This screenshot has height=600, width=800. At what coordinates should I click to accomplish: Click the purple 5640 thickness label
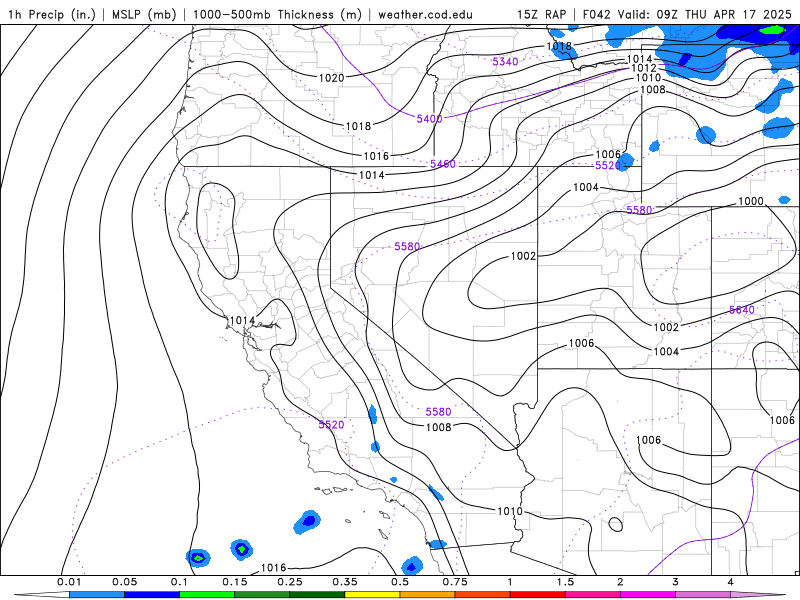pos(742,310)
